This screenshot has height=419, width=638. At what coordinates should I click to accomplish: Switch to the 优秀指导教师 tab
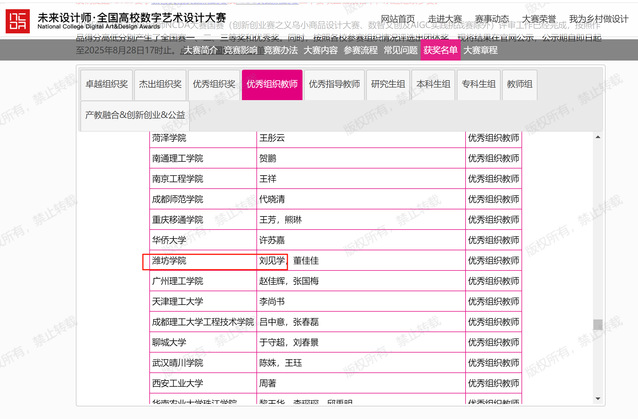coord(334,85)
